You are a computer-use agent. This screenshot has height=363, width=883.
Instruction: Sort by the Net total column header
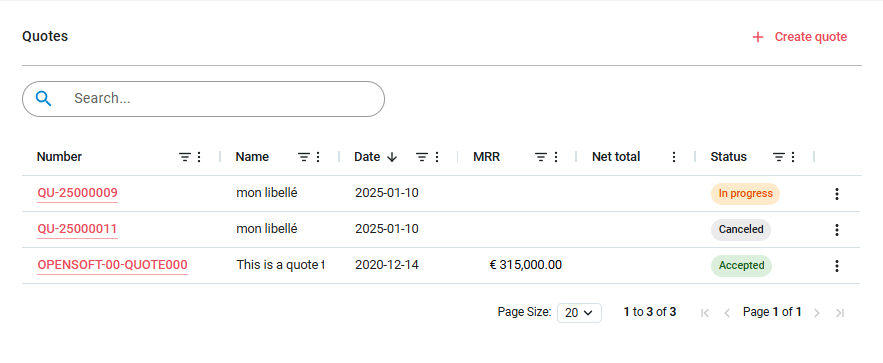616,157
